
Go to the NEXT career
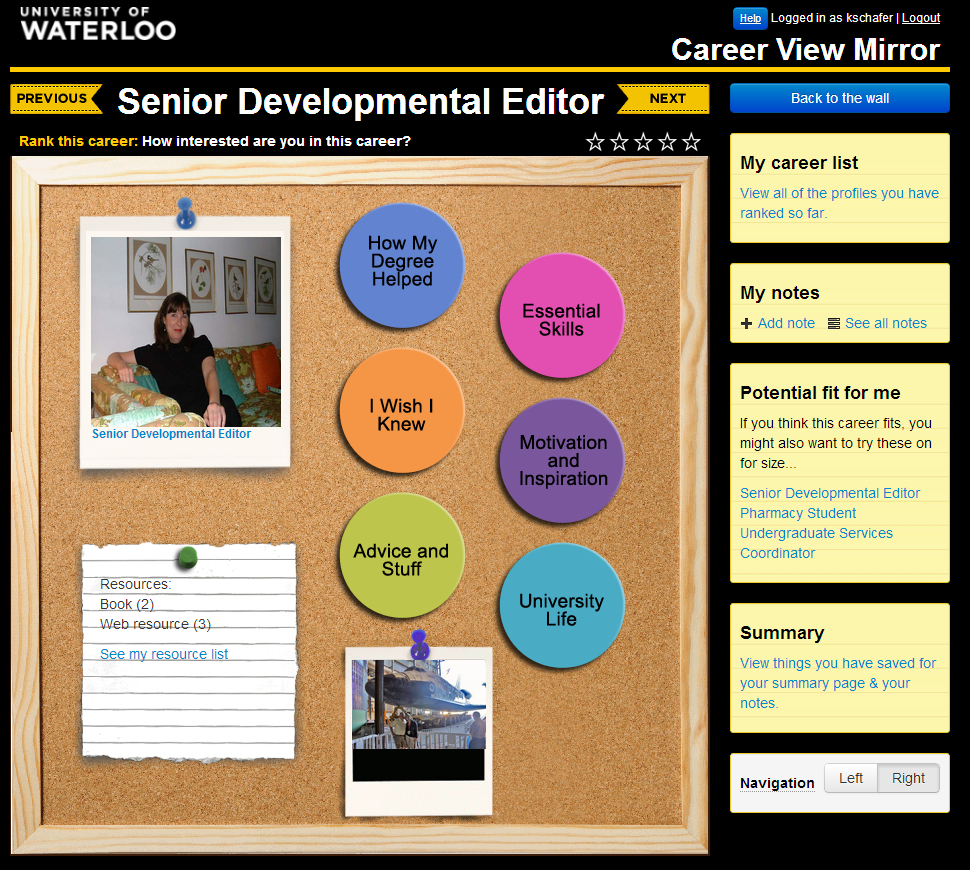point(665,99)
